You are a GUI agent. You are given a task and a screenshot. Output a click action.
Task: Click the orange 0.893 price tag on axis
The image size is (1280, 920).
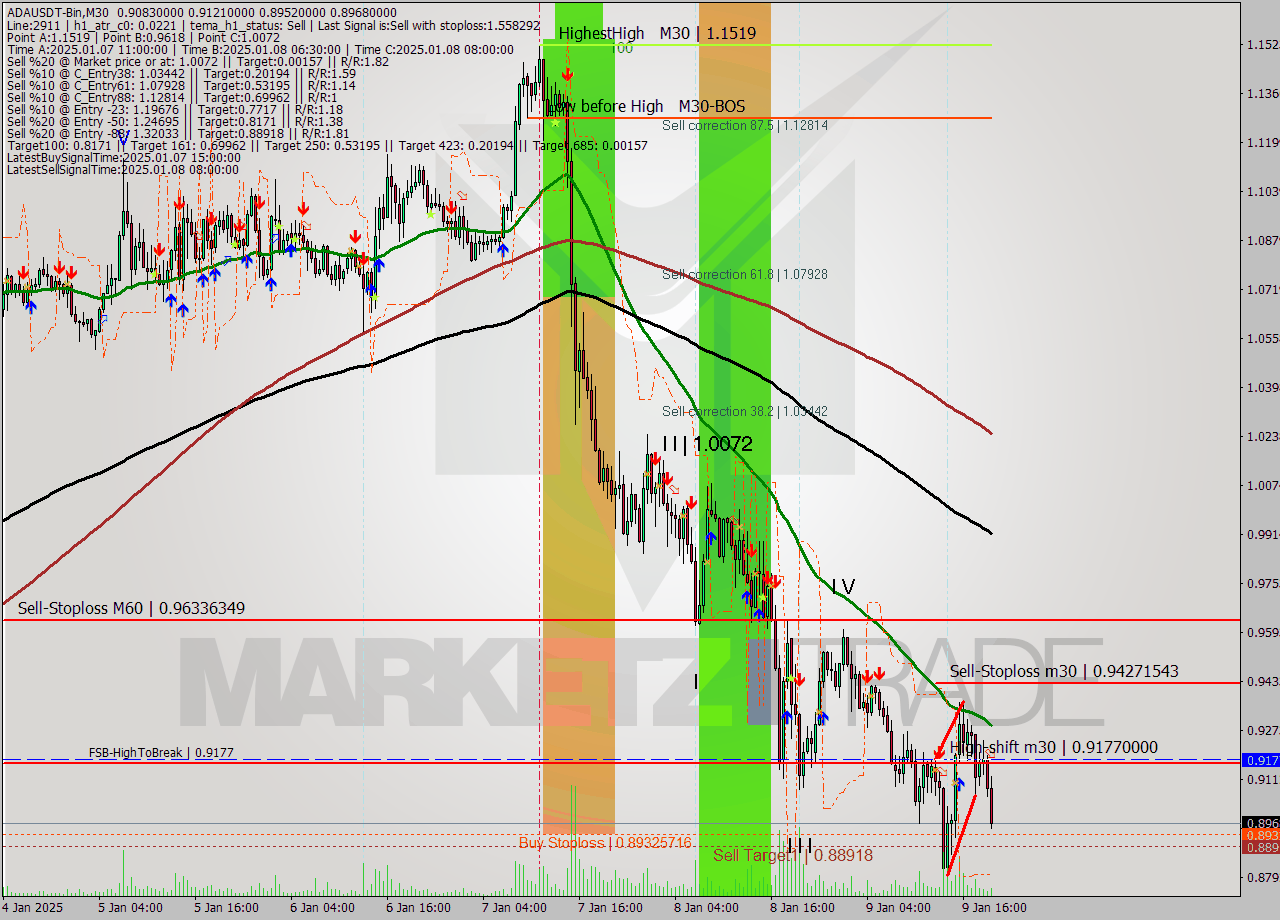tap(1260, 835)
